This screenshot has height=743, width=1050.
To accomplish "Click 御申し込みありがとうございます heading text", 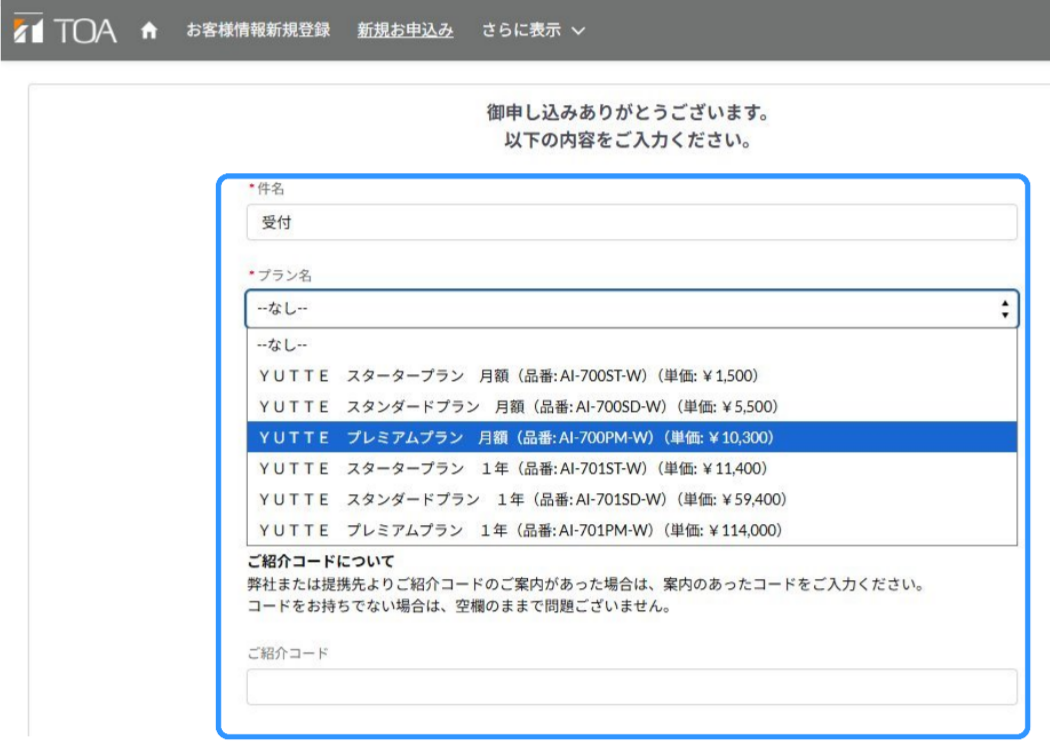I will [x=627, y=112].
